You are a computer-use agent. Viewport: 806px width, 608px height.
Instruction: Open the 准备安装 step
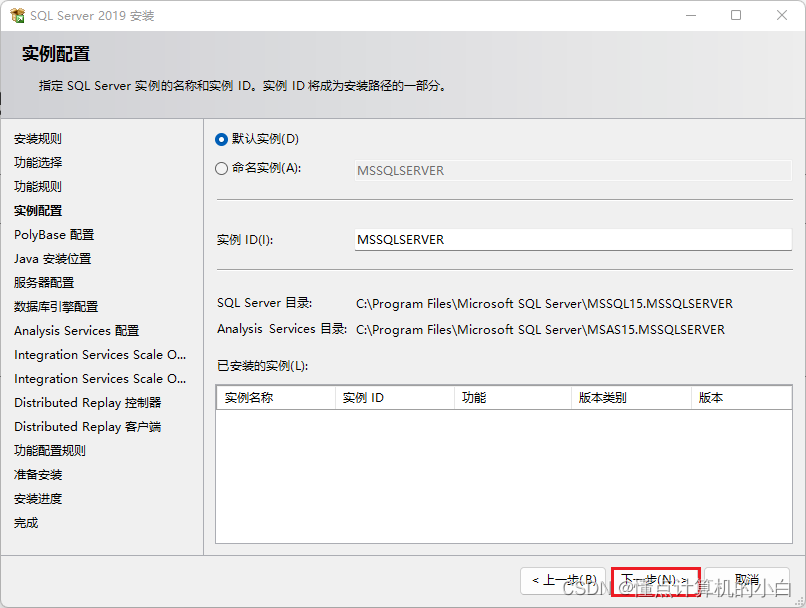point(38,475)
